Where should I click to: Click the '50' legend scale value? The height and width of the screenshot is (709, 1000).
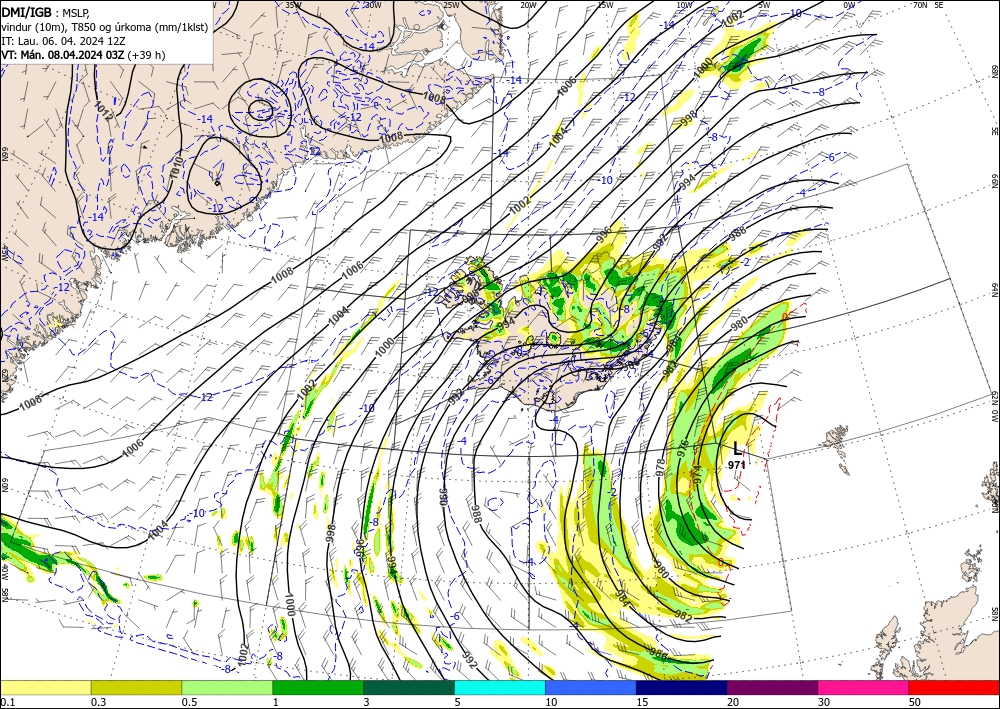[x=915, y=702]
